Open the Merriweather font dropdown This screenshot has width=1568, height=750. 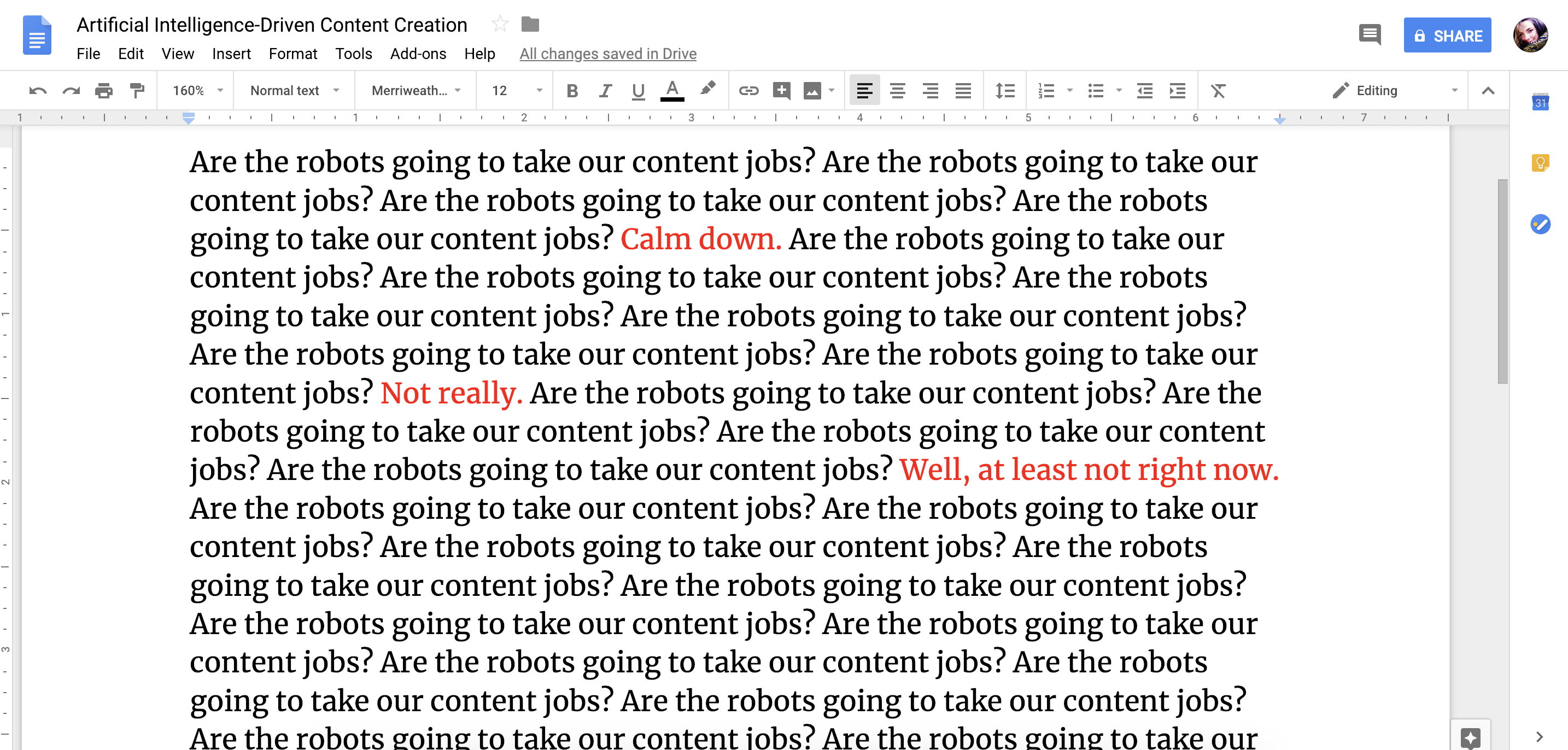(x=417, y=91)
